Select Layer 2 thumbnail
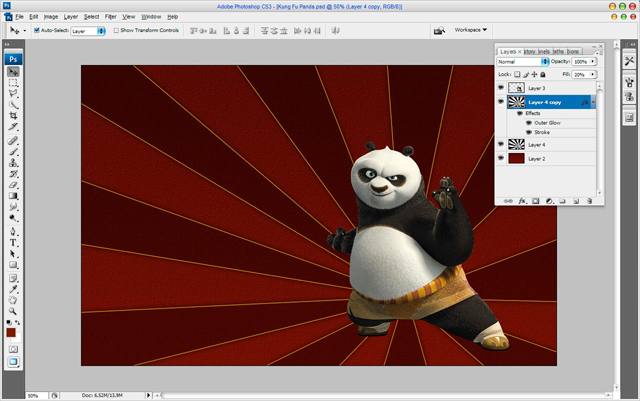 pyautogui.click(x=516, y=158)
